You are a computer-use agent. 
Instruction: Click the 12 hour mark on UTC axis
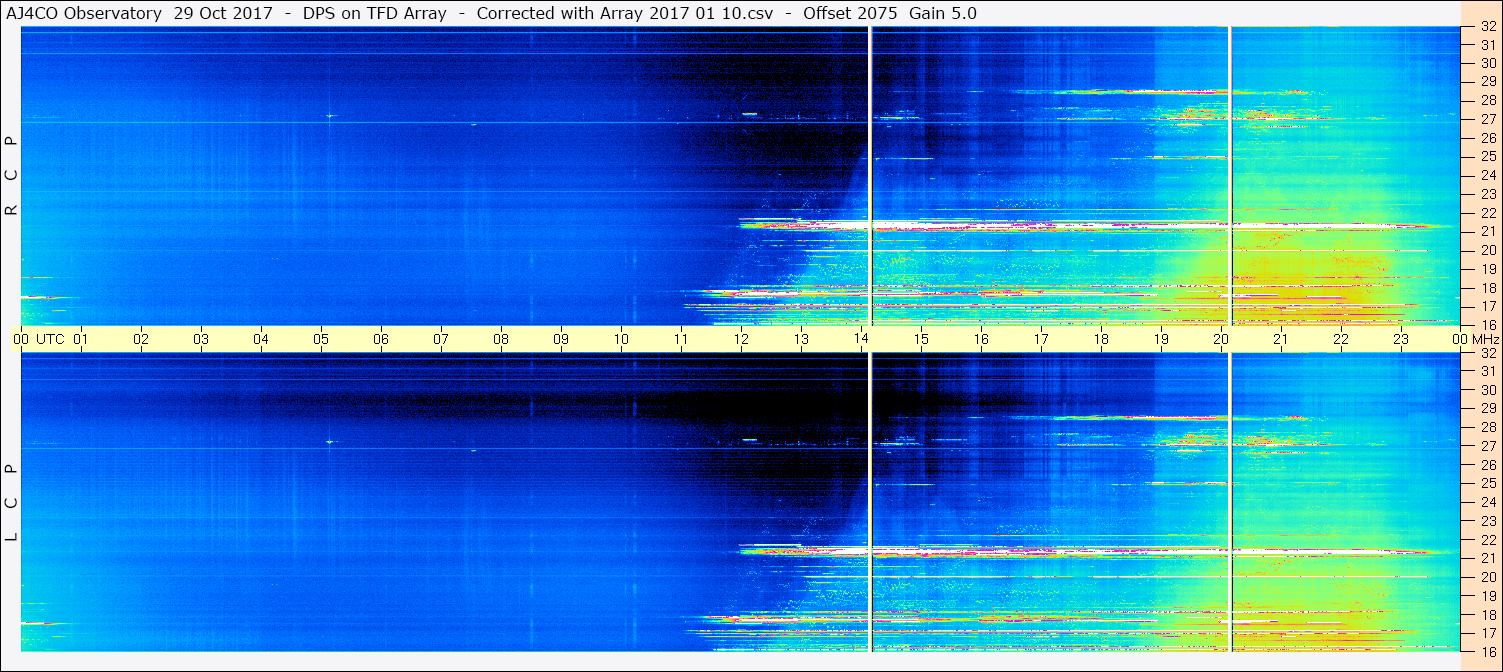pyautogui.click(x=741, y=339)
